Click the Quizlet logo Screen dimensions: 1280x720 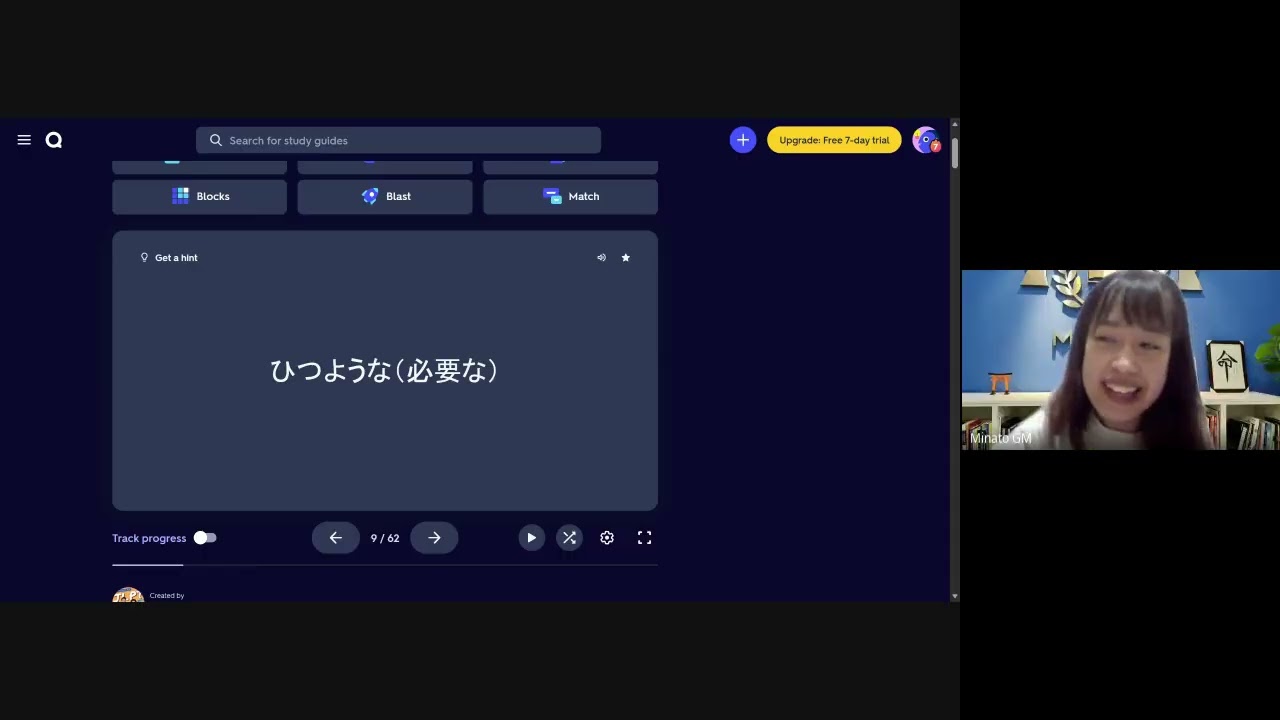click(54, 140)
